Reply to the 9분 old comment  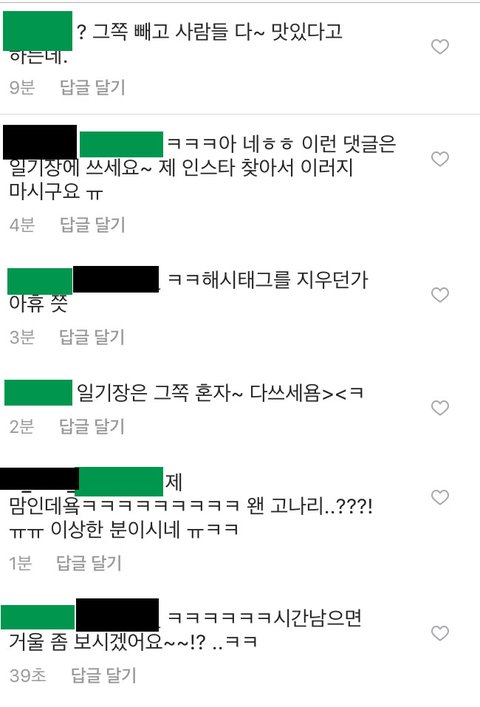pos(92,87)
